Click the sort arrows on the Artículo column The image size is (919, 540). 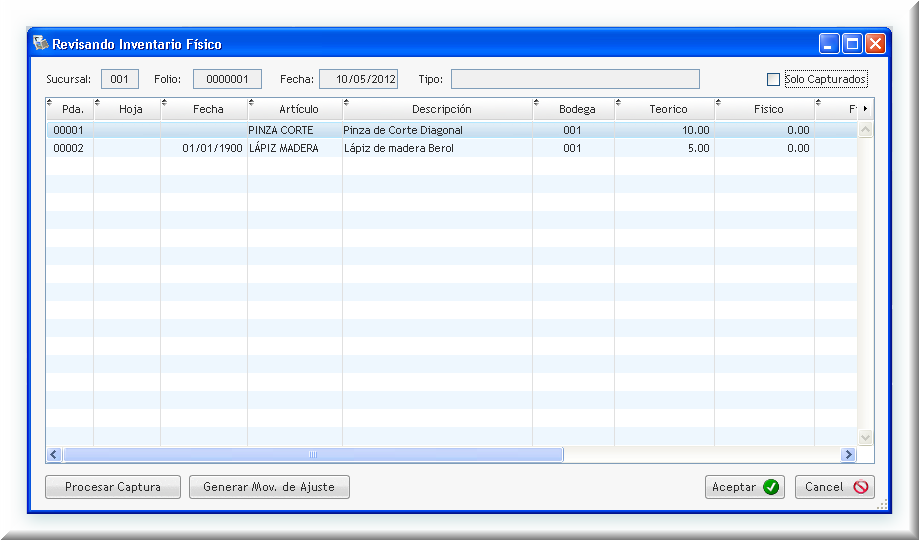[252, 102]
